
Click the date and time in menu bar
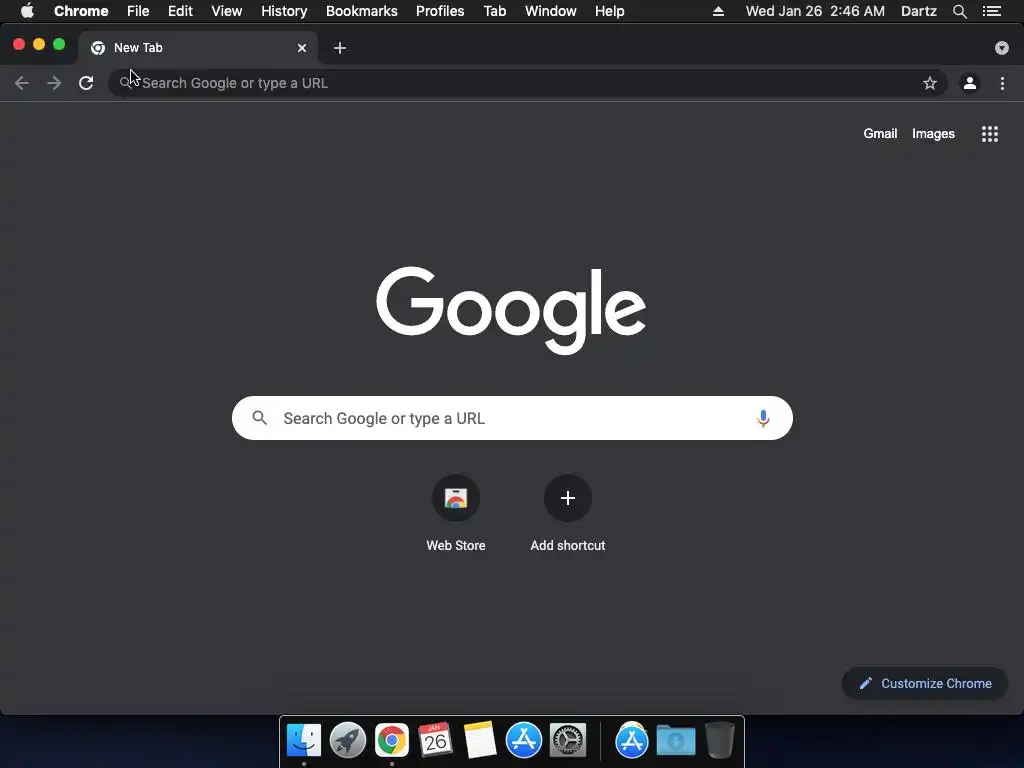815,11
